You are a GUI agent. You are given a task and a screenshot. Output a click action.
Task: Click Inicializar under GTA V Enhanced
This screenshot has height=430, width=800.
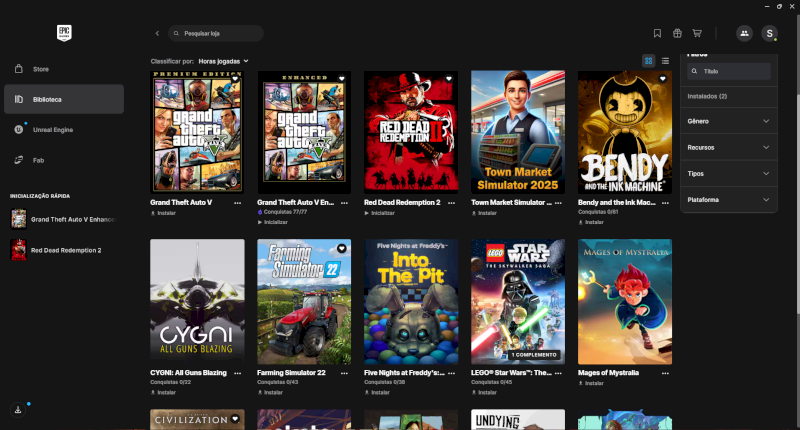272,222
